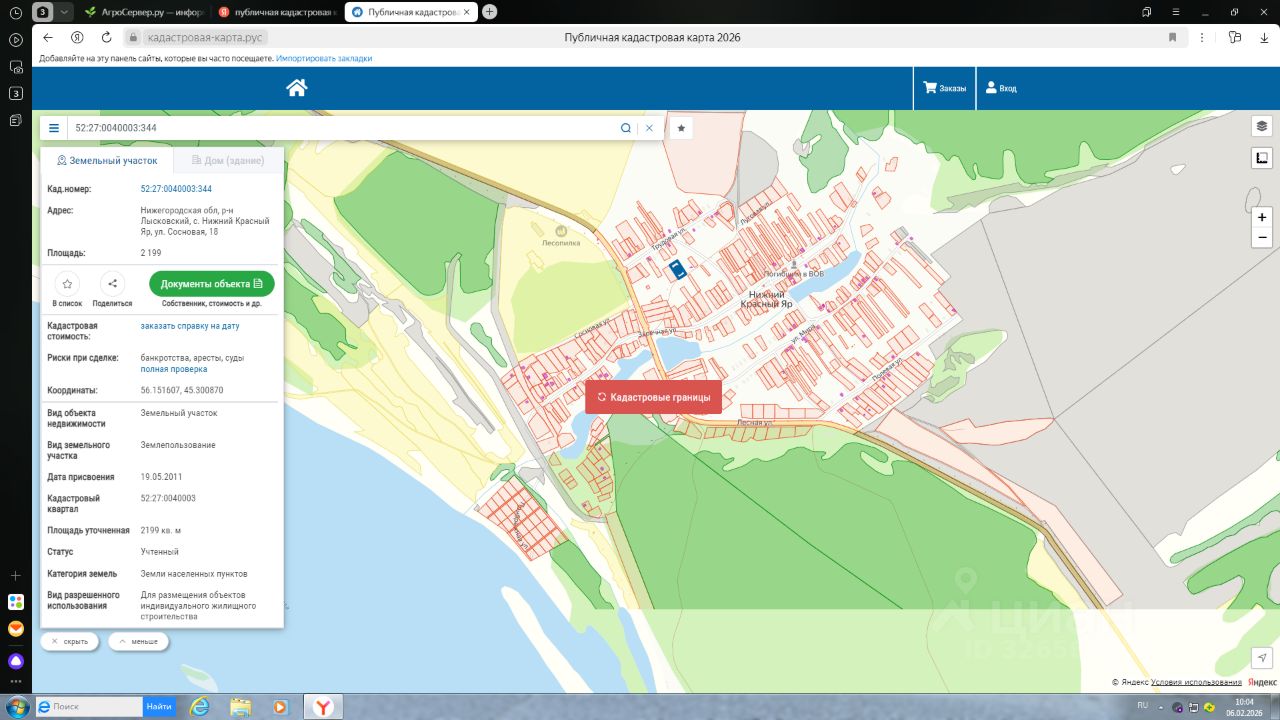Go to the cadastral map home icon

(296, 88)
